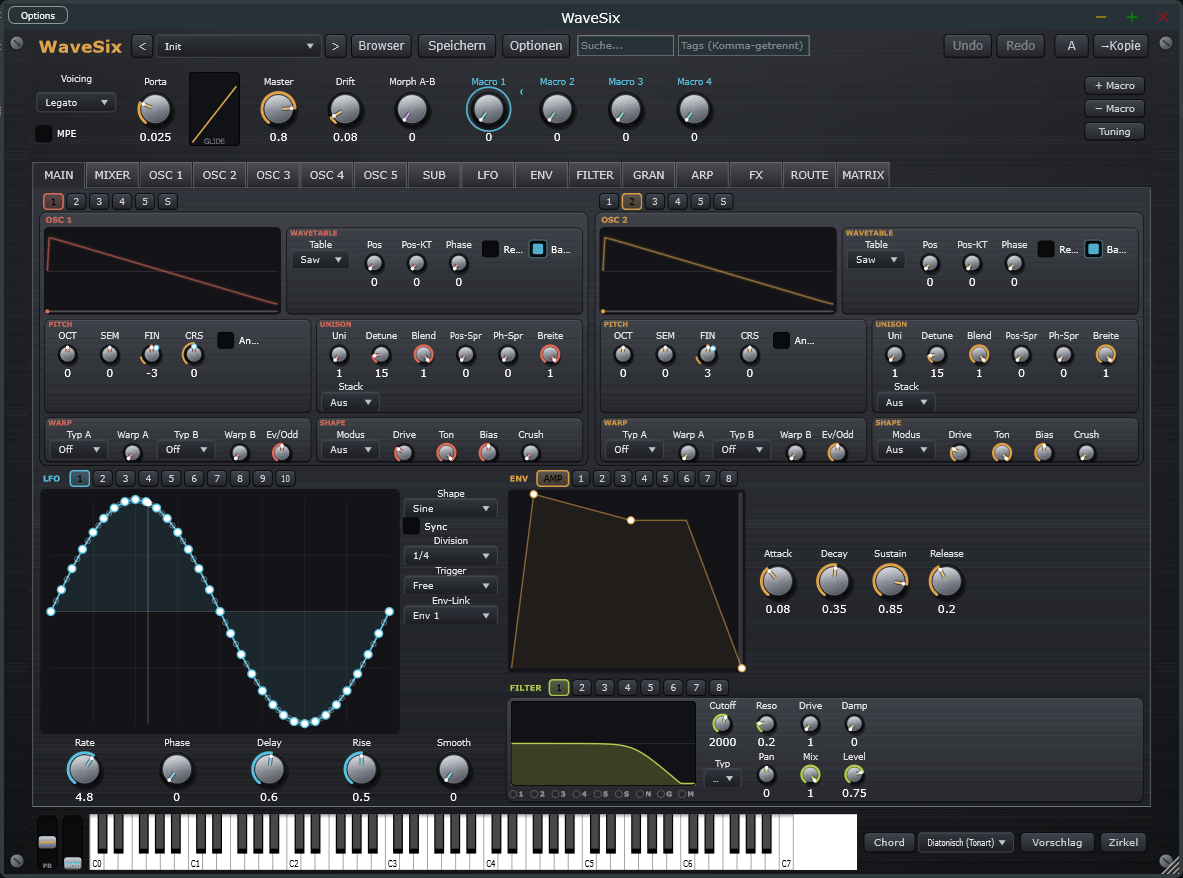Go to next preset with > arrow
The height and width of the screenshot is (878, 1183).
pos(335,46)
